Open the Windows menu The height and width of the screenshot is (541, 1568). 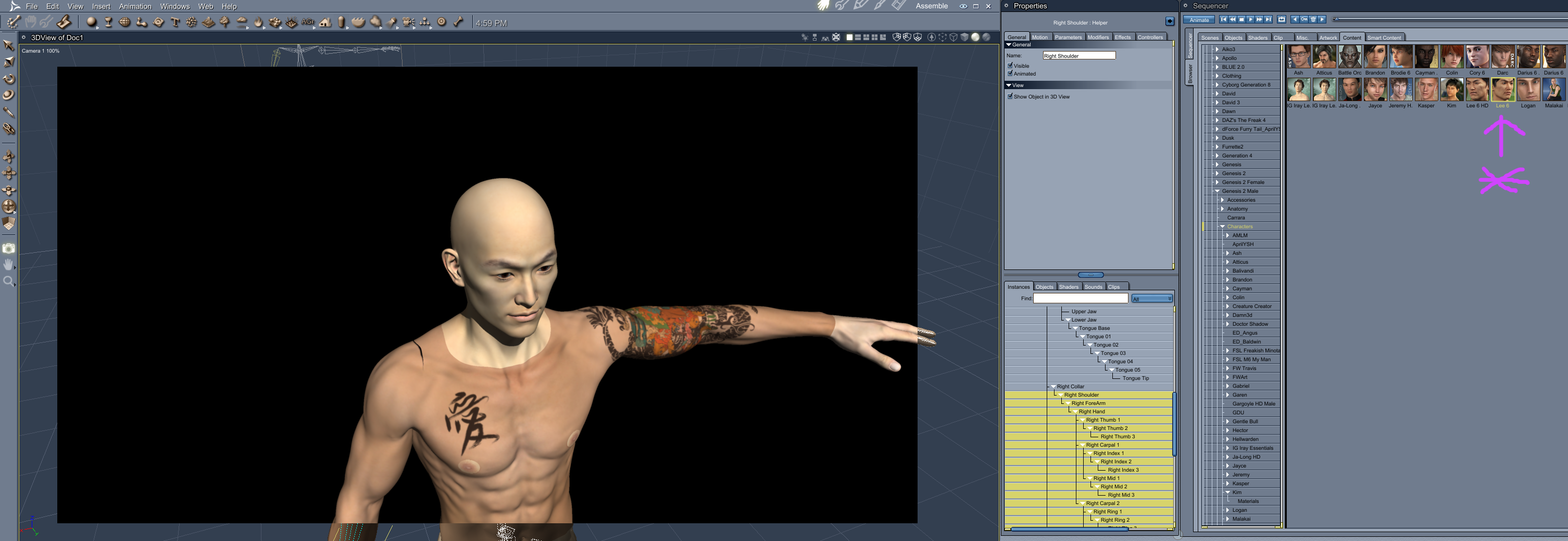point(174,6)
